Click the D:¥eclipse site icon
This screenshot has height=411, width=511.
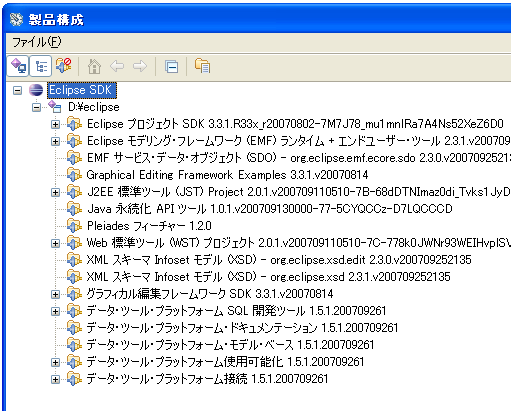point(55,107)
